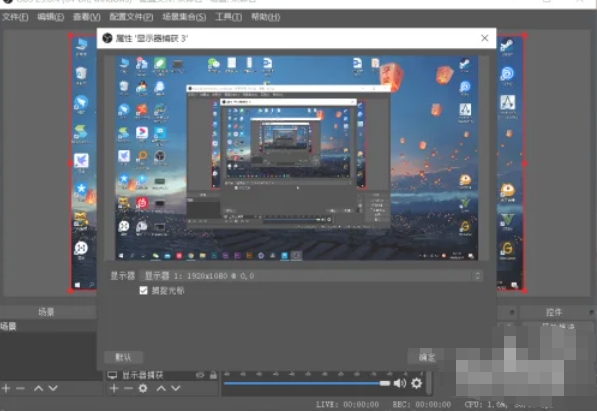Click the capture preview in the properties dialog

[297, 158]
